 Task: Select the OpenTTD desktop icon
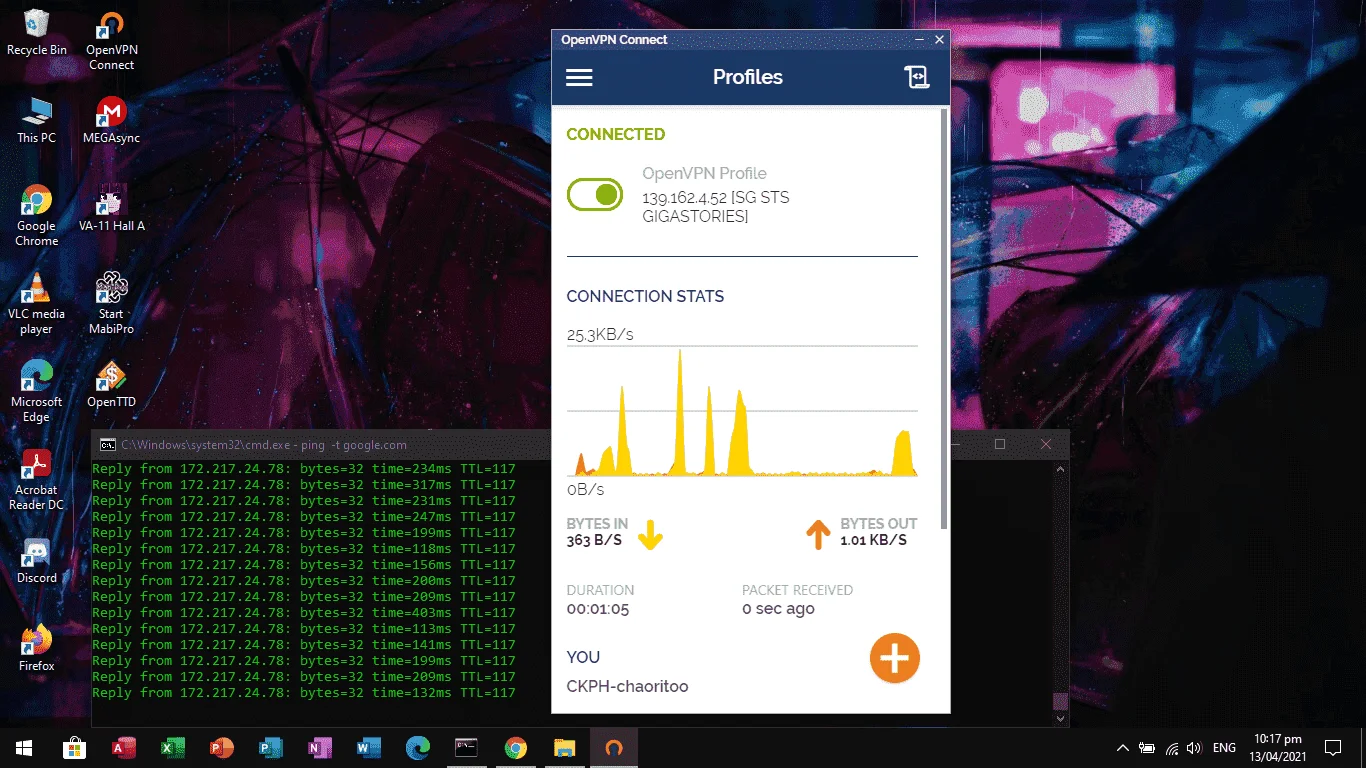coord(111,385)
